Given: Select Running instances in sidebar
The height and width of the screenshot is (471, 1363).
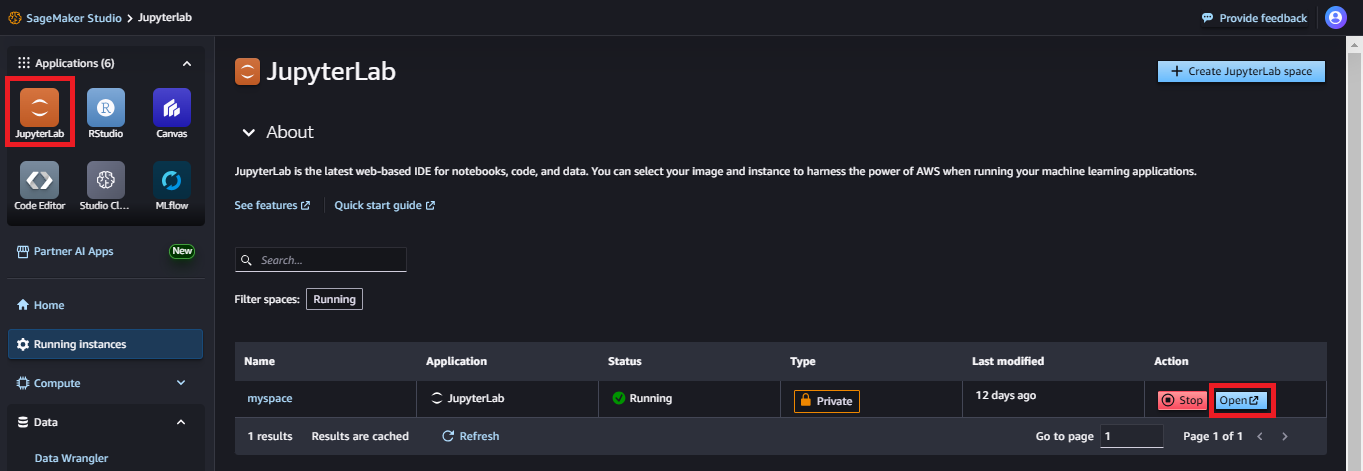Looking at the screenshot, I should (105, 344).
